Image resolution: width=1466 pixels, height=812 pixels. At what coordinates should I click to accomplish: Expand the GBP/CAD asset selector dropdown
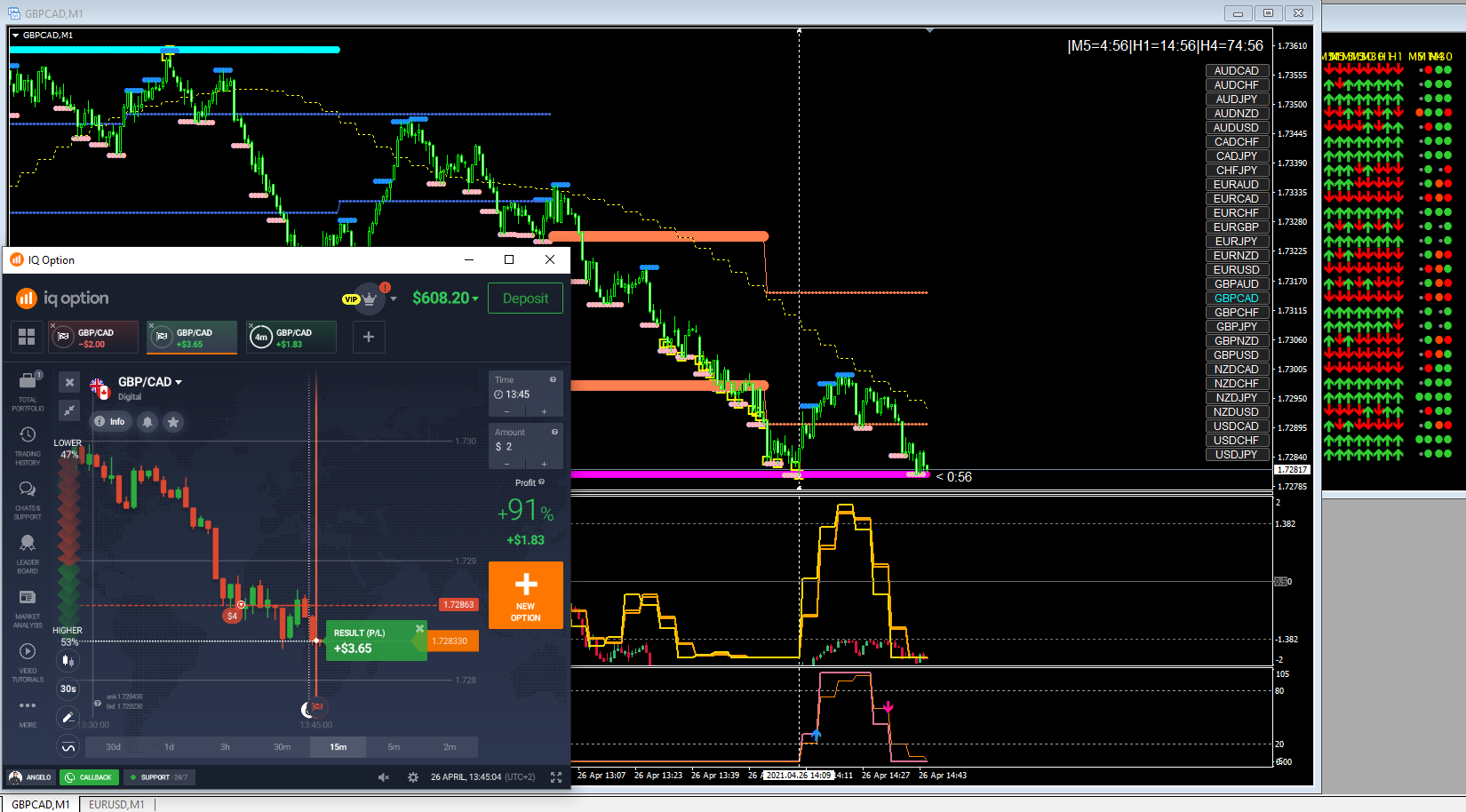179,382
